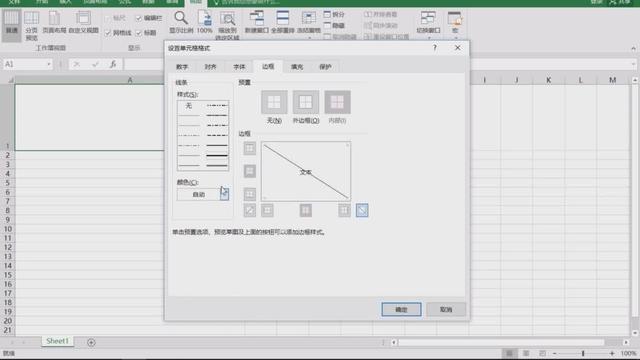This screenshot has height=360, width=640.
Task: Toggle the inside vertical border button
Action: (305, 211)
